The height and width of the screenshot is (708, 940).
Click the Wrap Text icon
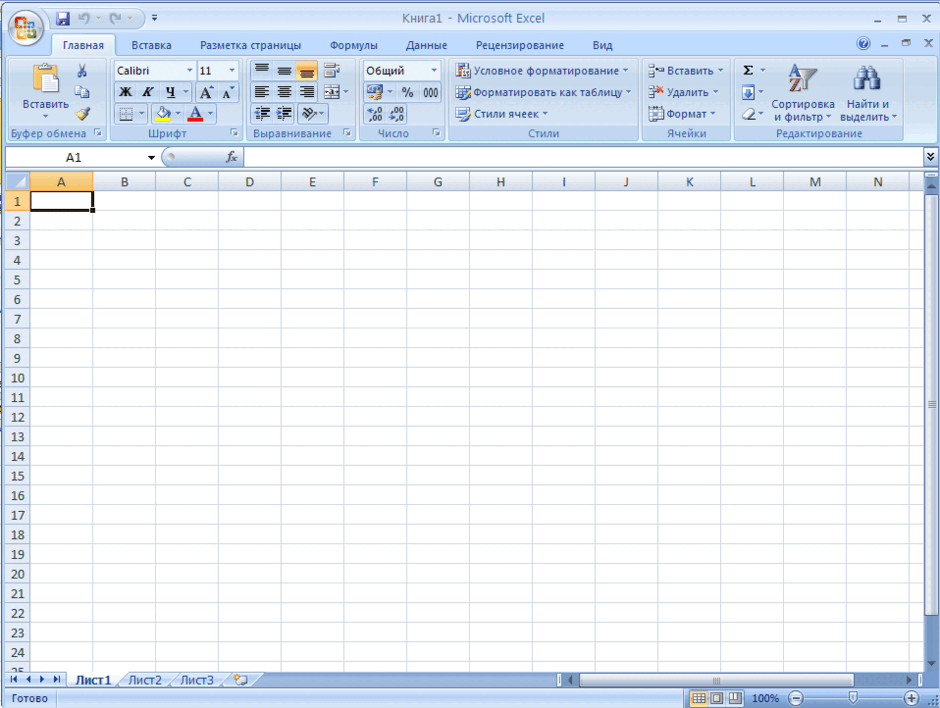332,71
